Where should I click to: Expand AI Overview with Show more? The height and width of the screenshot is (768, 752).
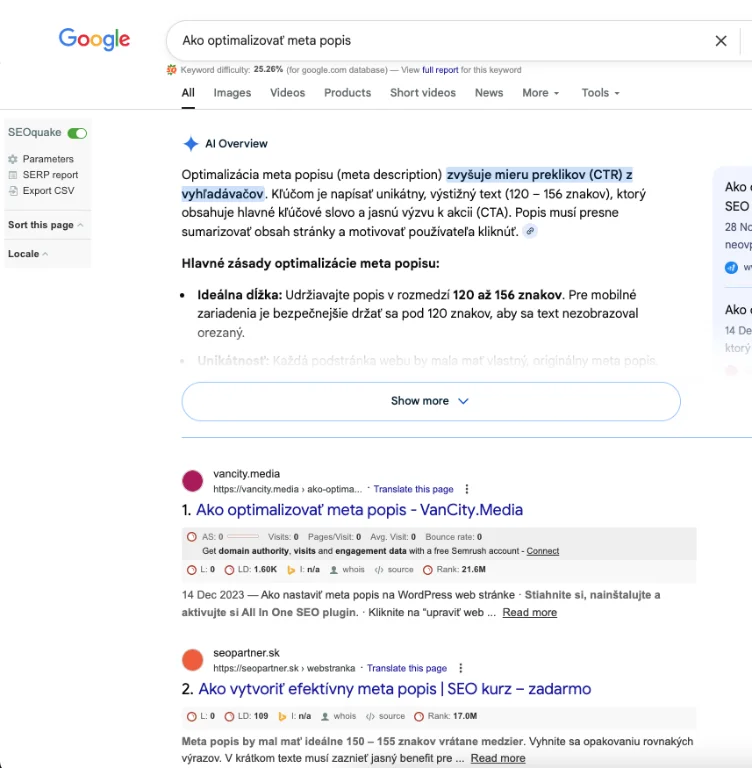pyautogui.click(x=430, y=401)
